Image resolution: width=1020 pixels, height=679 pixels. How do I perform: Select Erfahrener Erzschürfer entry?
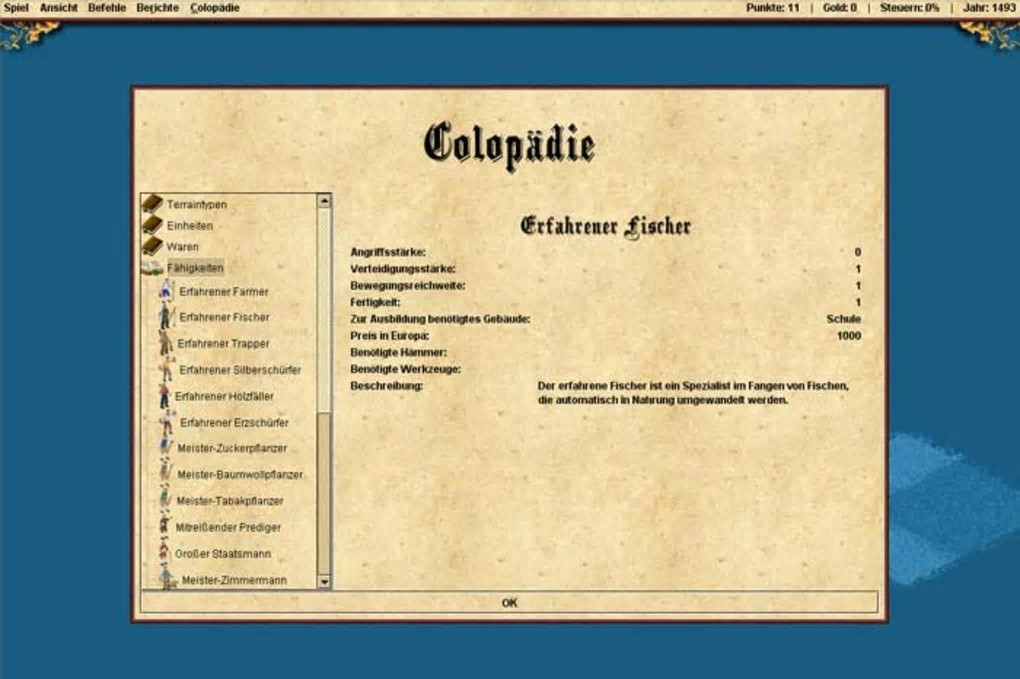pyautogui.click(x=234, y=423)
